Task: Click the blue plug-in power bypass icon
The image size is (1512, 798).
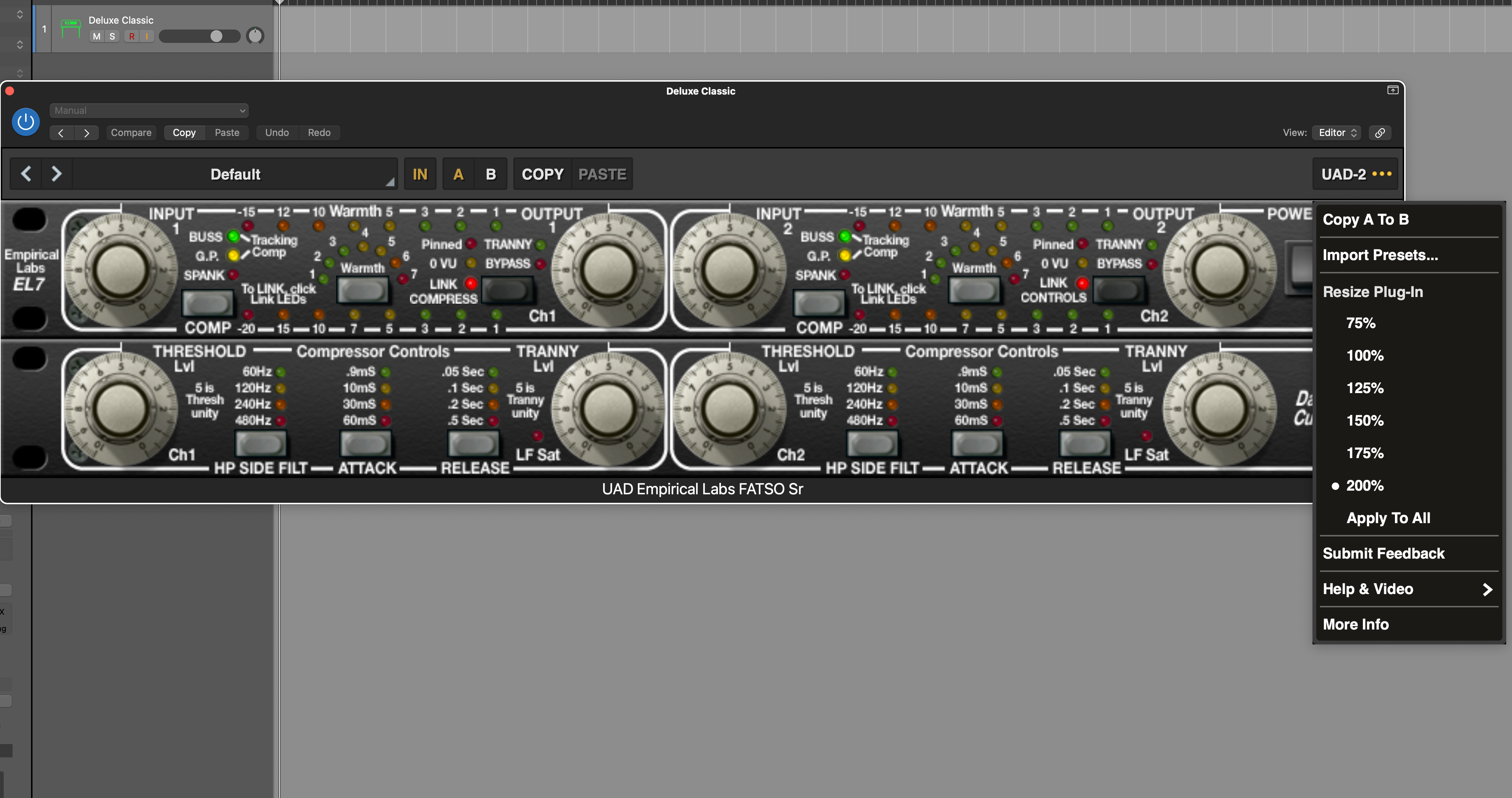Action: tap(26, 122)
